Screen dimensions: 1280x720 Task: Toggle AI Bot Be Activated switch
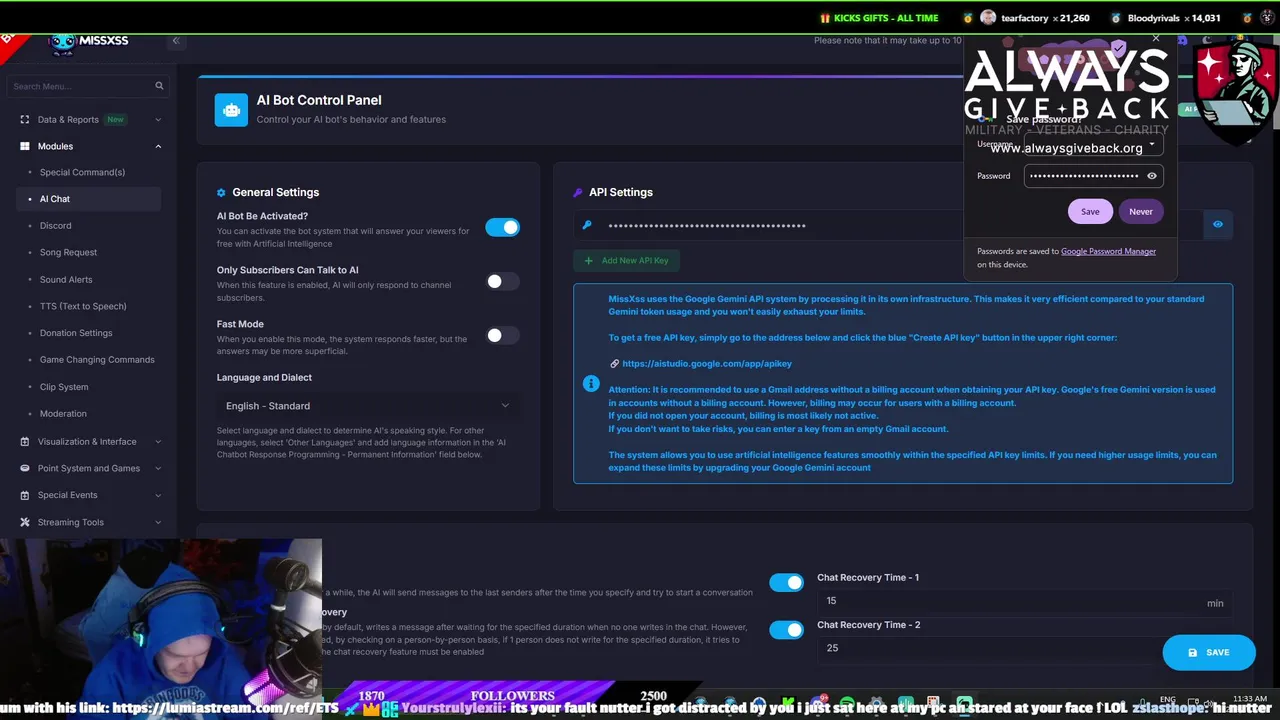(x=503, y=227)
